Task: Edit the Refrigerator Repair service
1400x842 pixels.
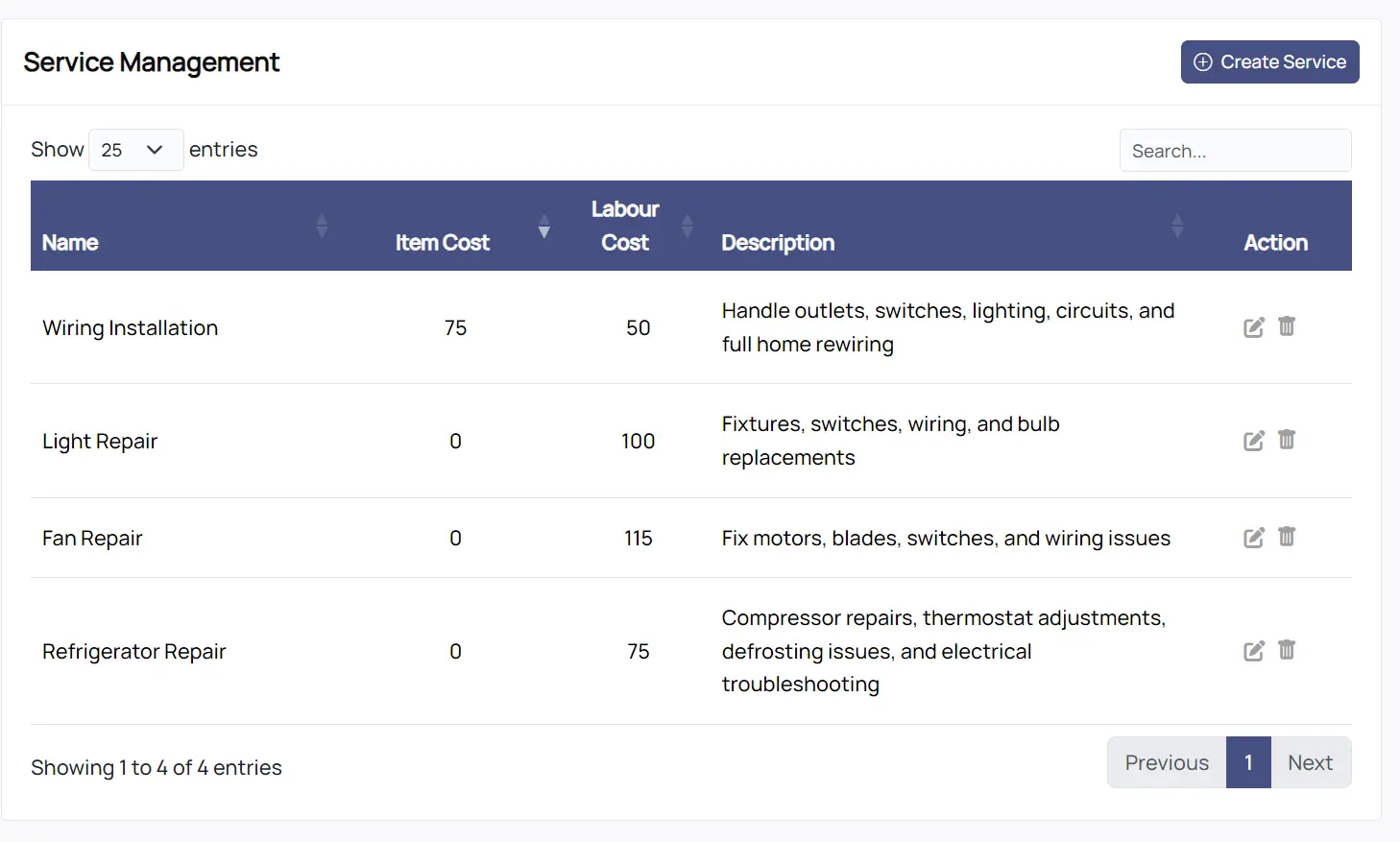Action: (x=1253, y=651)
